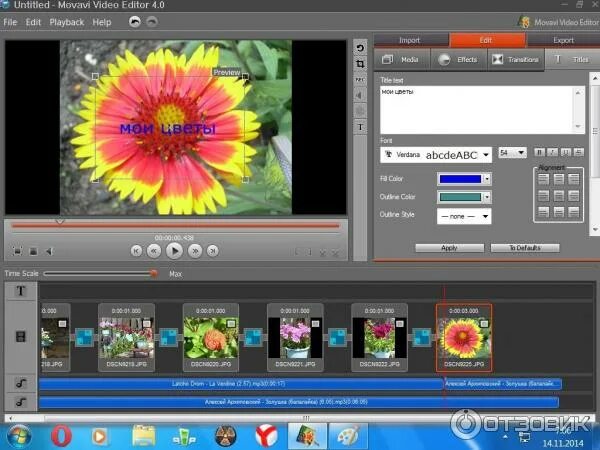This screenshot has width=600, height=450.
Task: Click the Time Scale slider handle
Action: tap(153, 273)
